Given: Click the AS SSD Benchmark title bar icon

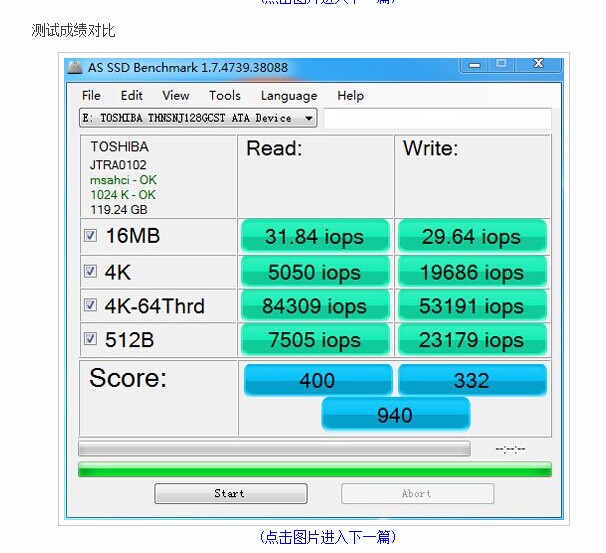Looking at the screenshot, I should (x=75, y=68).
